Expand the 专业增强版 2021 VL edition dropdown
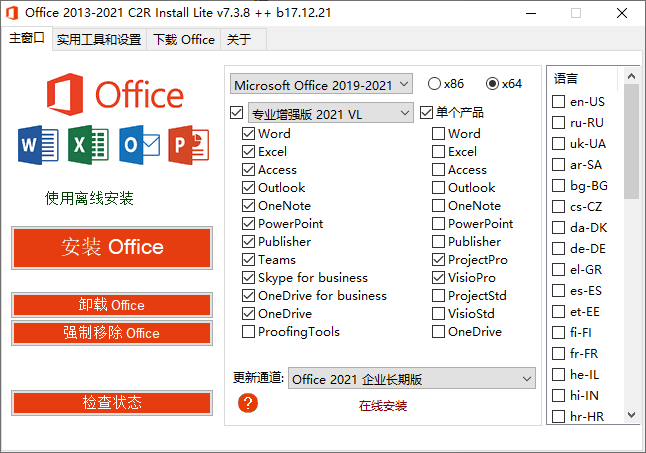The width and height of the screenshot is (646, 453). [329, 113]
